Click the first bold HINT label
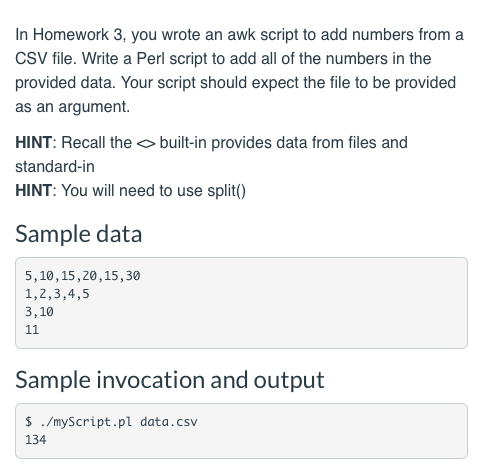 click(33, 143)
